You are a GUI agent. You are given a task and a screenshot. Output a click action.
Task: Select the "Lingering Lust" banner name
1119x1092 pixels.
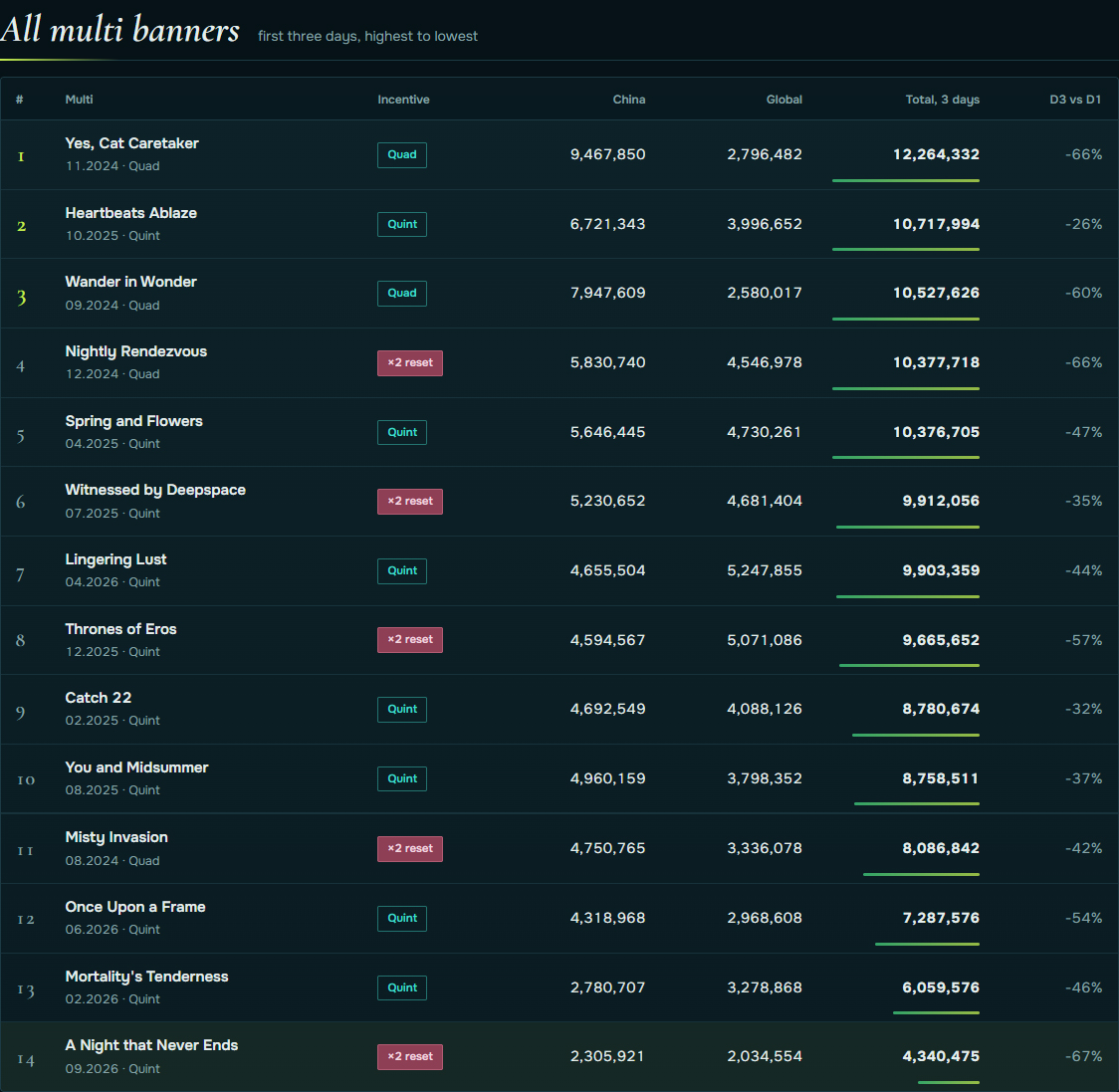click(115, 559)
